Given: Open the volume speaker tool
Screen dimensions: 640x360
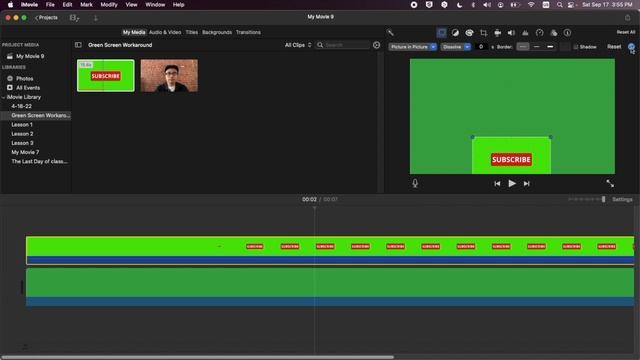Looking at the screenshot, I should point(511,33).
